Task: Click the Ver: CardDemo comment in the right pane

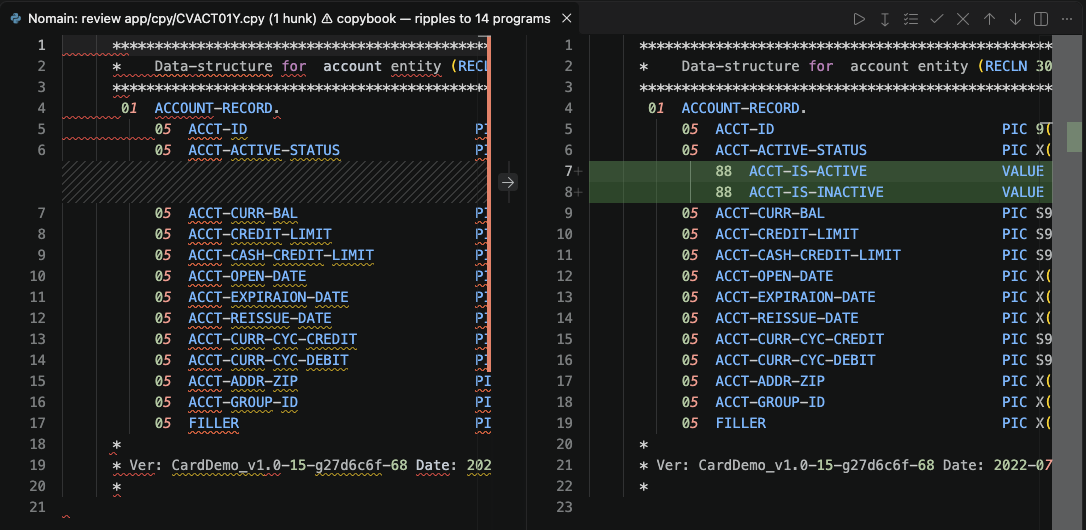Action: point(845,466)
